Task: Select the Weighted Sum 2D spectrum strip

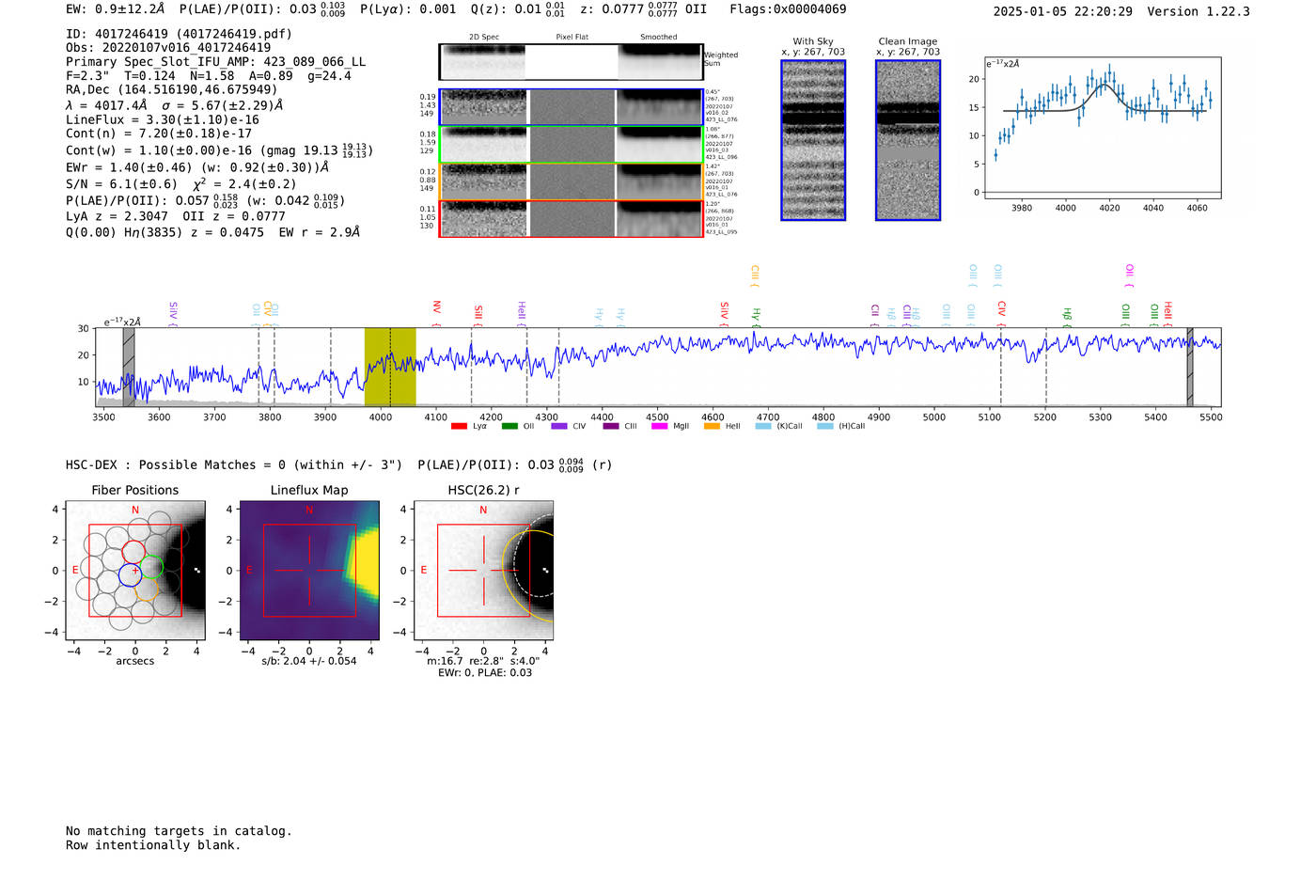Action: point(571,62)
